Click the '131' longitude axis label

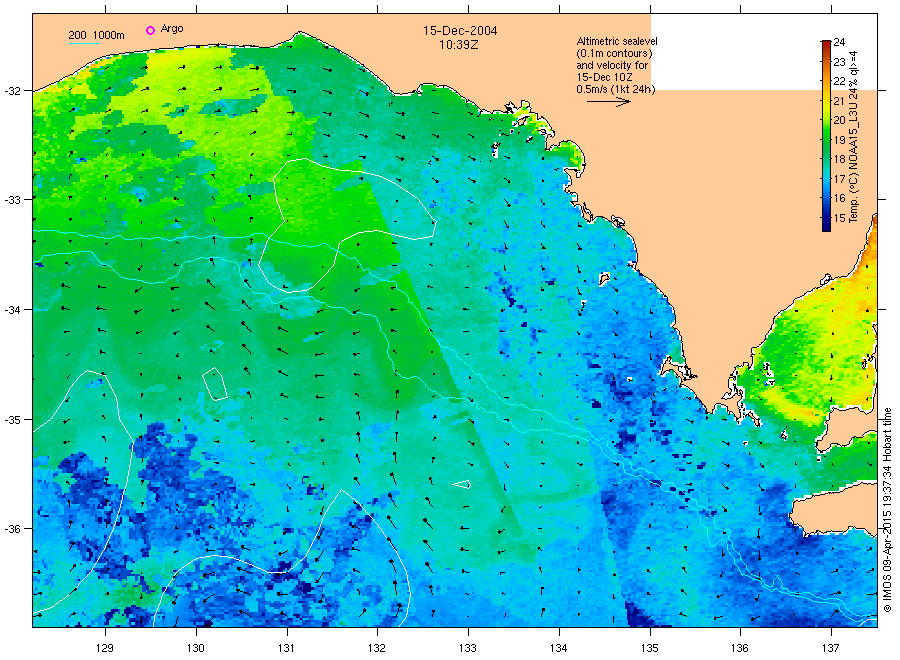point(286,648)
